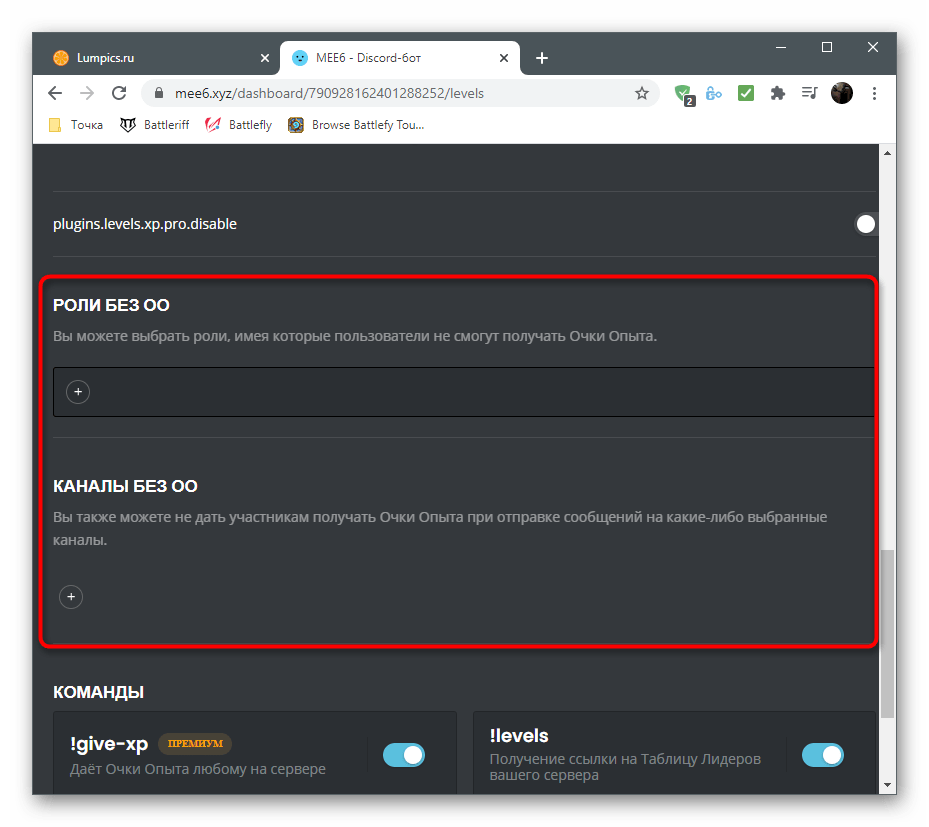929x827 pixels.
Task: Bookmark this page with star icon
Action: point(642,93)
